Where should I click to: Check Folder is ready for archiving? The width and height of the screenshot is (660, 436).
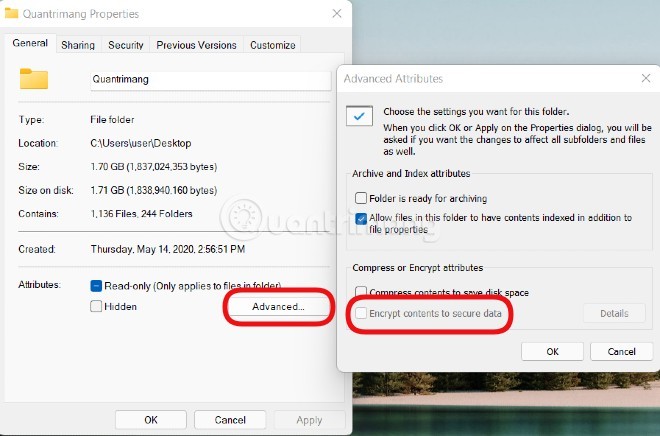point(361,199)
